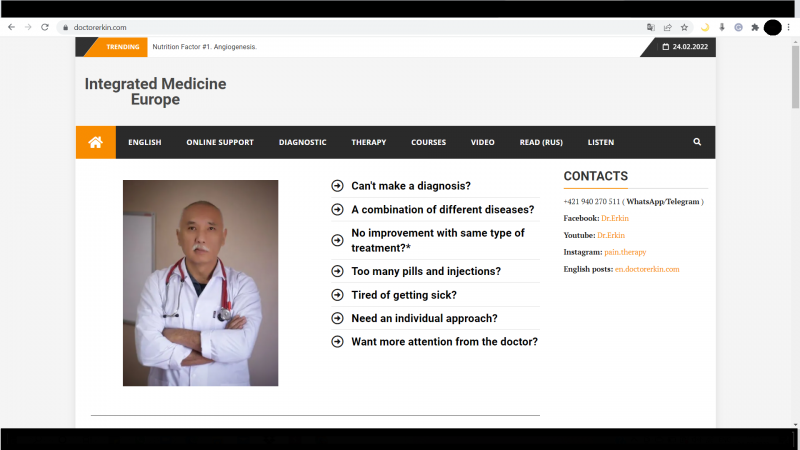Image resolution: width=800 pixels, height=450 pixels.
Task: Click the doctor portrait photo
Action: [201, 283]
